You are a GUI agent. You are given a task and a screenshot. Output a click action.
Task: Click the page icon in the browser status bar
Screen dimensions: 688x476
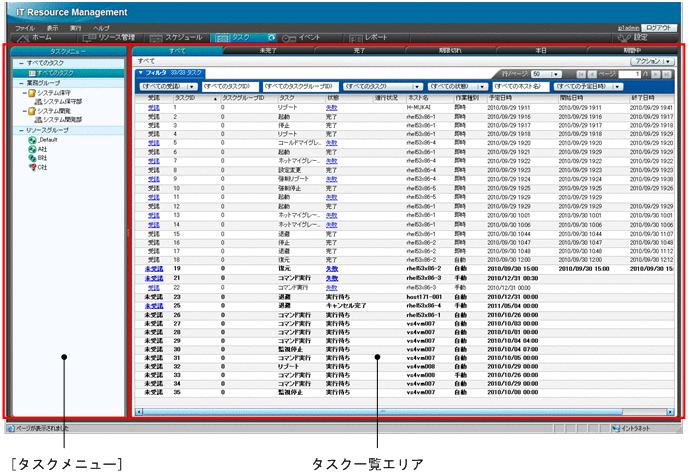pos(11,429)
